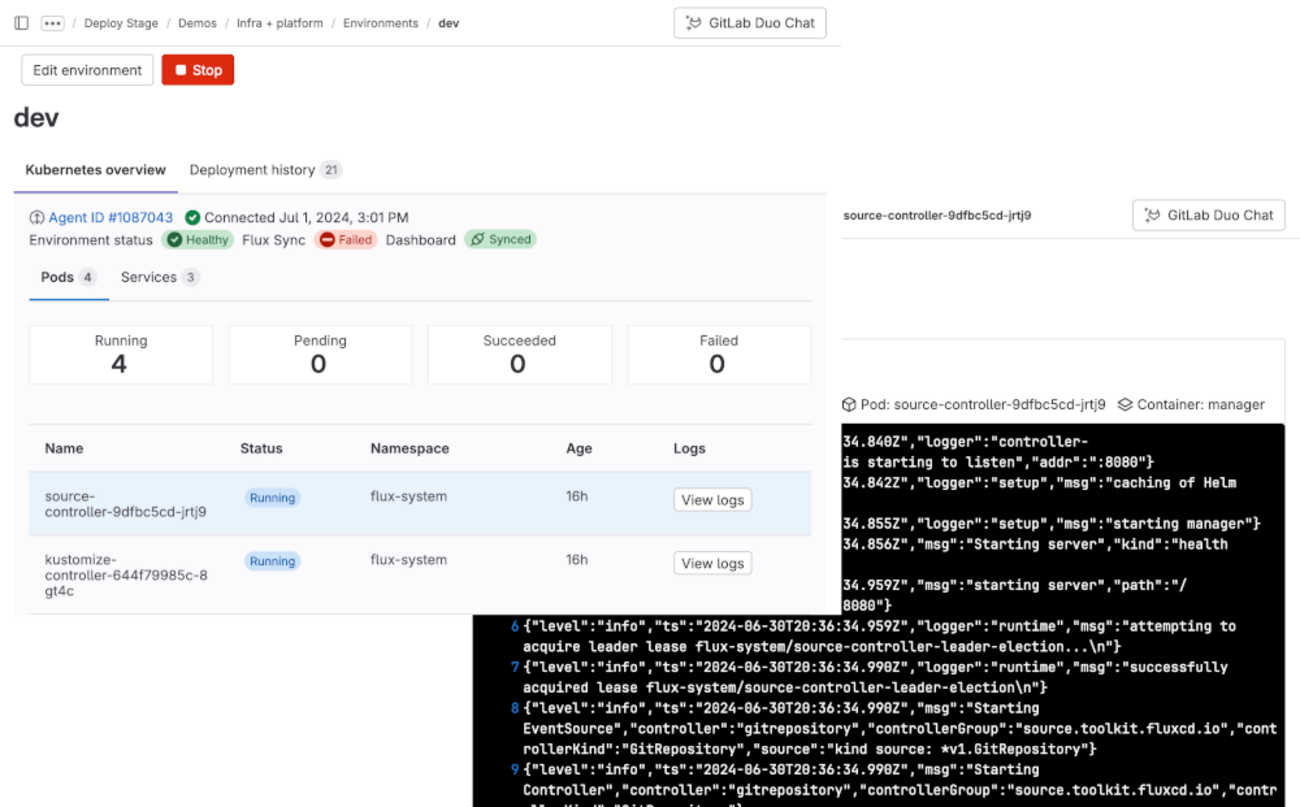Toggle the sidebar panel icon
Viewport: 1300px width, 807px height.
[x=21, y=23]
